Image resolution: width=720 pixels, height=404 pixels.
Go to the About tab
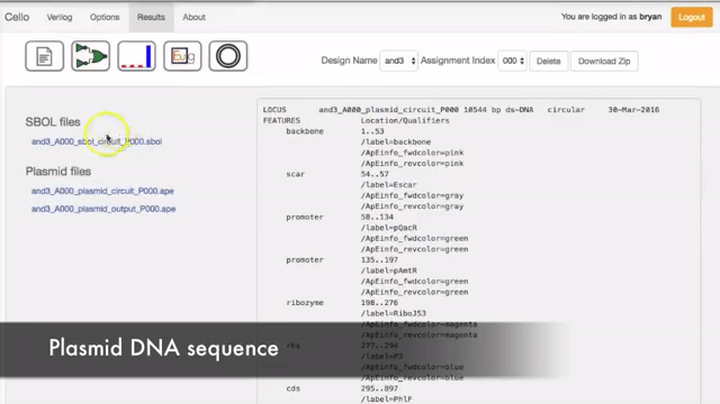pos(194,17)
